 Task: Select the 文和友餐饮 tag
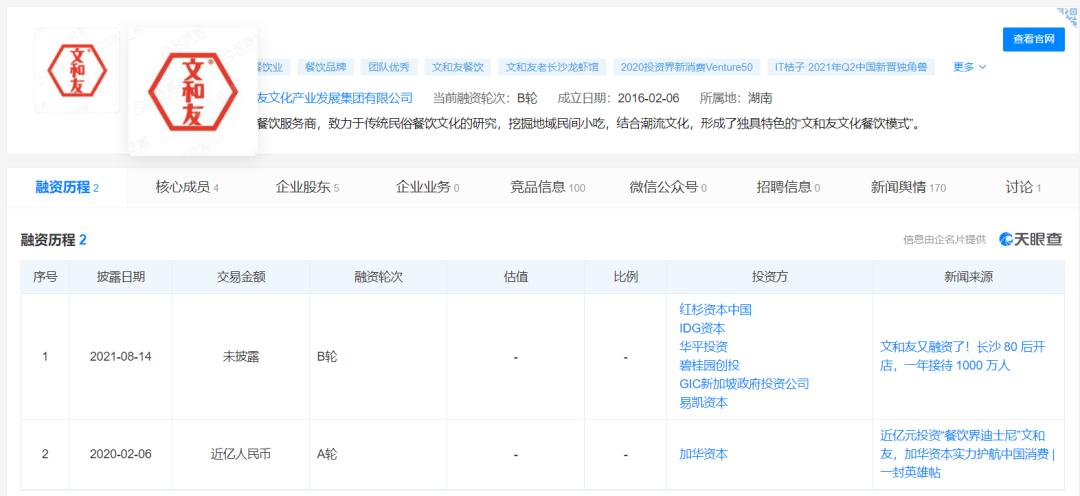click(x=457, y=67)
